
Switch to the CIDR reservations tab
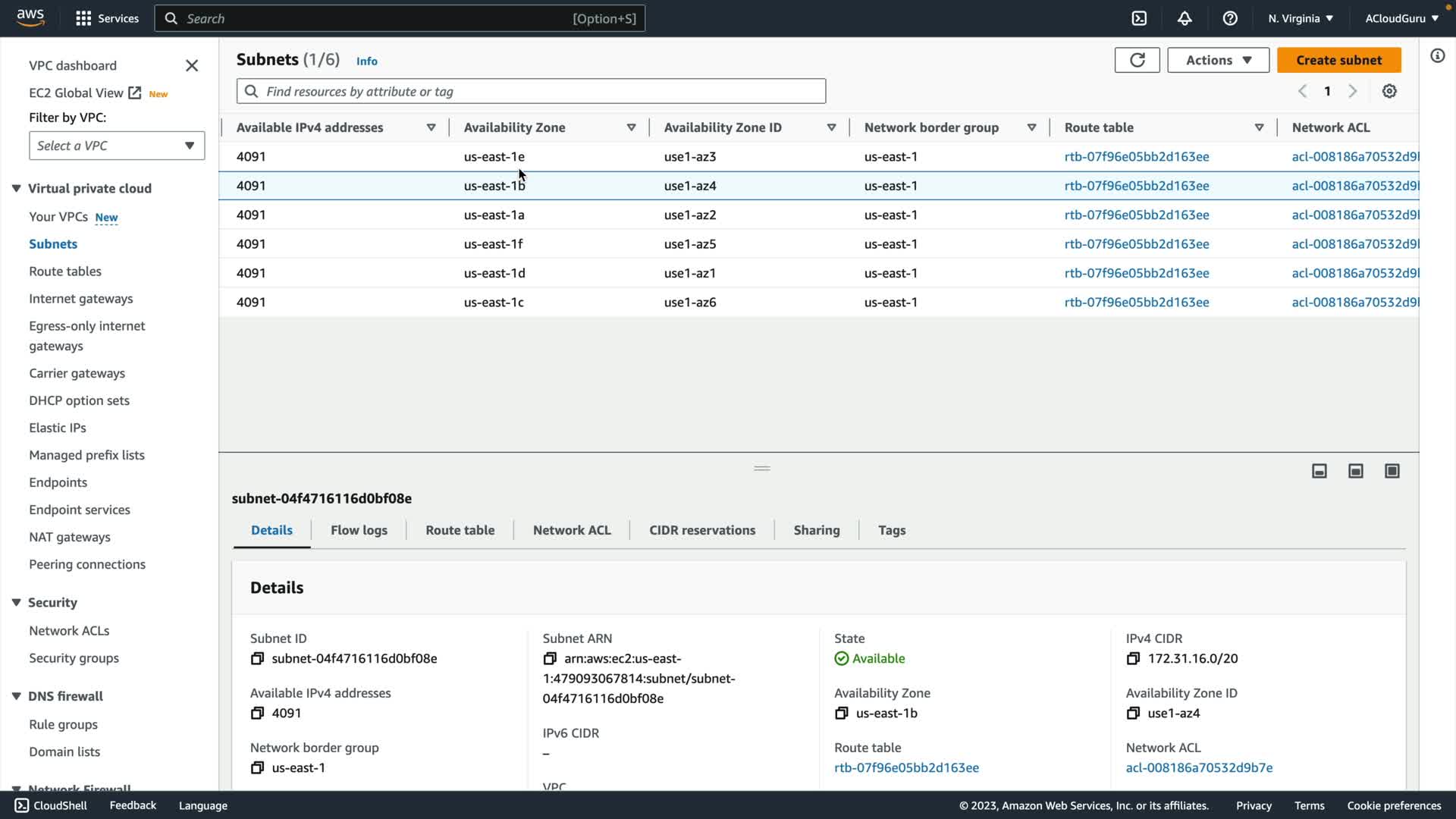click(x=701, y=530)
